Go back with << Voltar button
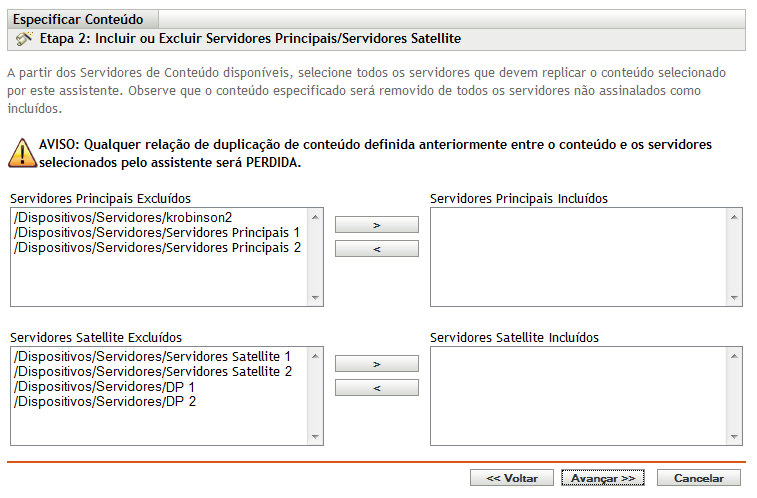The width and height of the screenshot is (757, 498). point(511,478)
